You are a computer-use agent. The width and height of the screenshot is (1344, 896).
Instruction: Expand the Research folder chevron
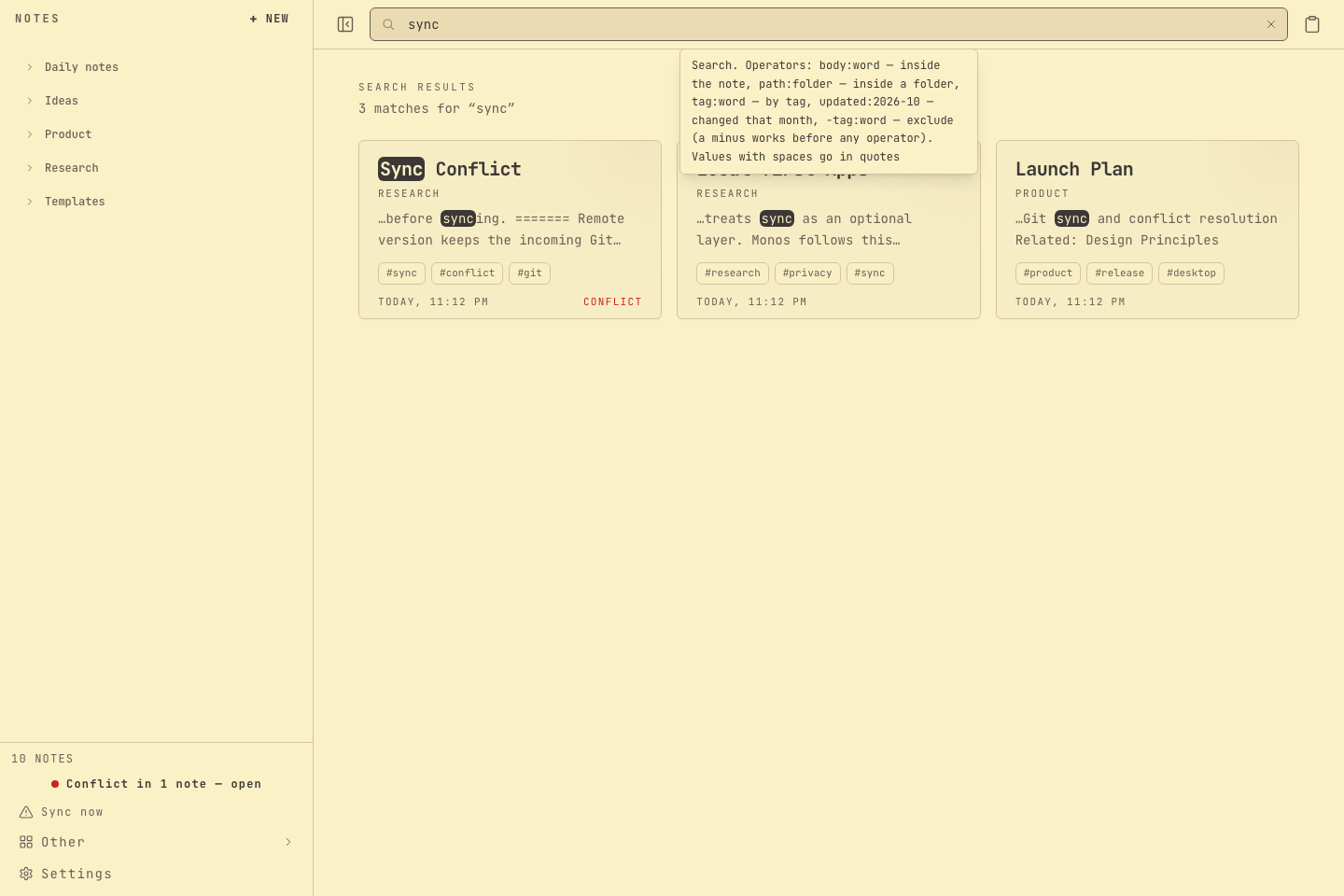(30, 168)
